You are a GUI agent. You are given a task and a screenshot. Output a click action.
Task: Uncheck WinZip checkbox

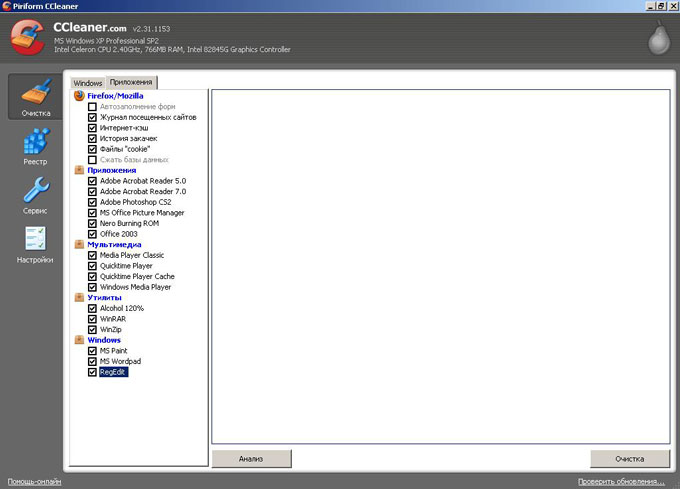(x=92, y=329)
